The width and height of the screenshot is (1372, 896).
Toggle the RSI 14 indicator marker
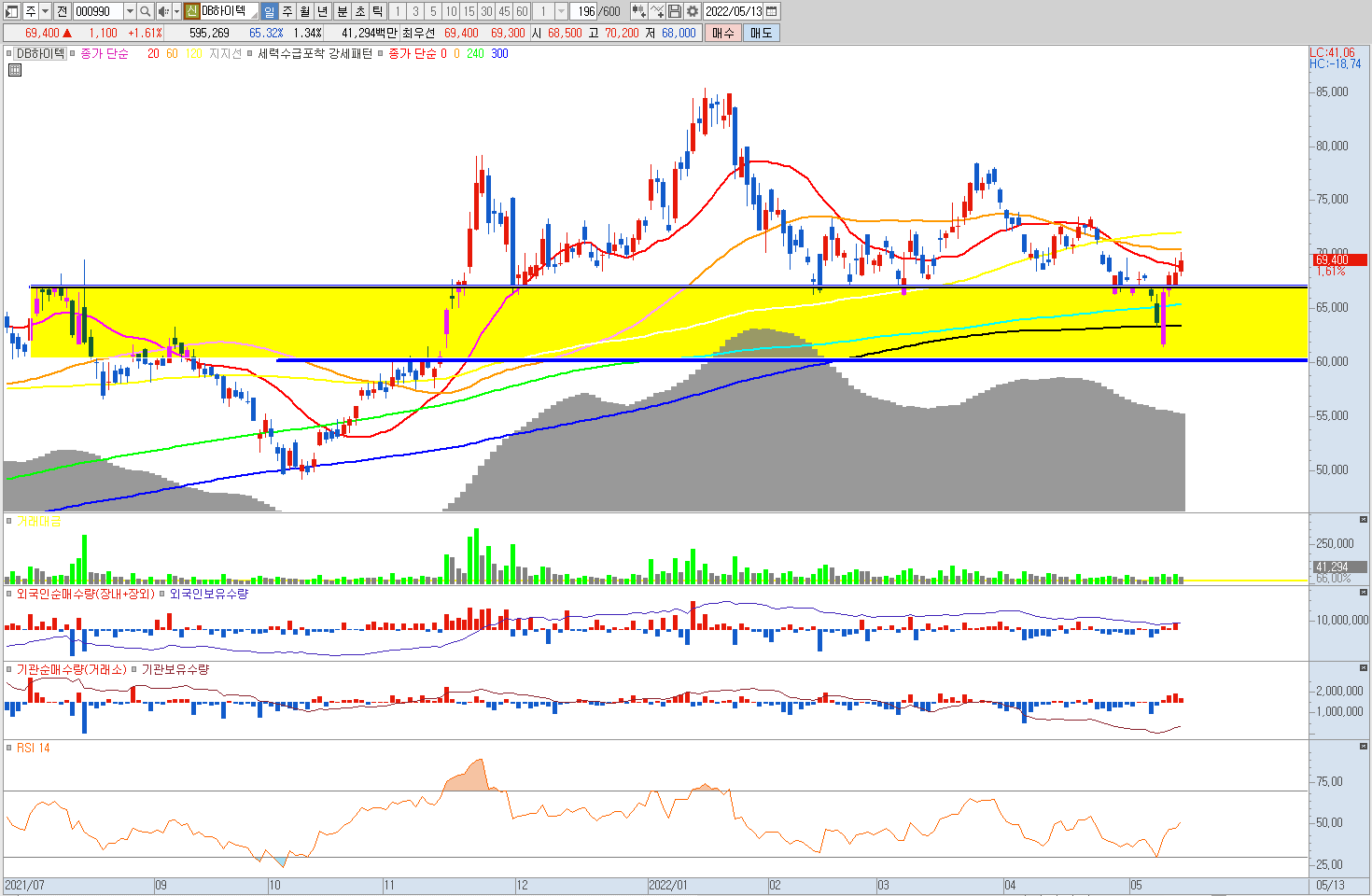9,748
